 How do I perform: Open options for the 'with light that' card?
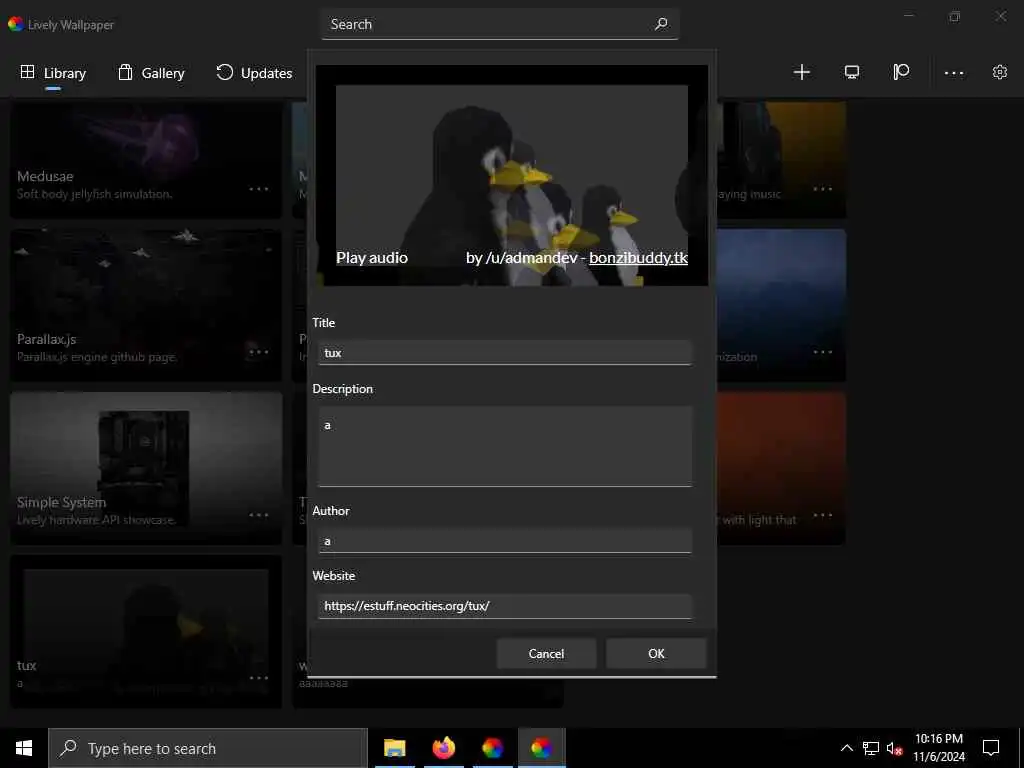[x=823, y=515]
